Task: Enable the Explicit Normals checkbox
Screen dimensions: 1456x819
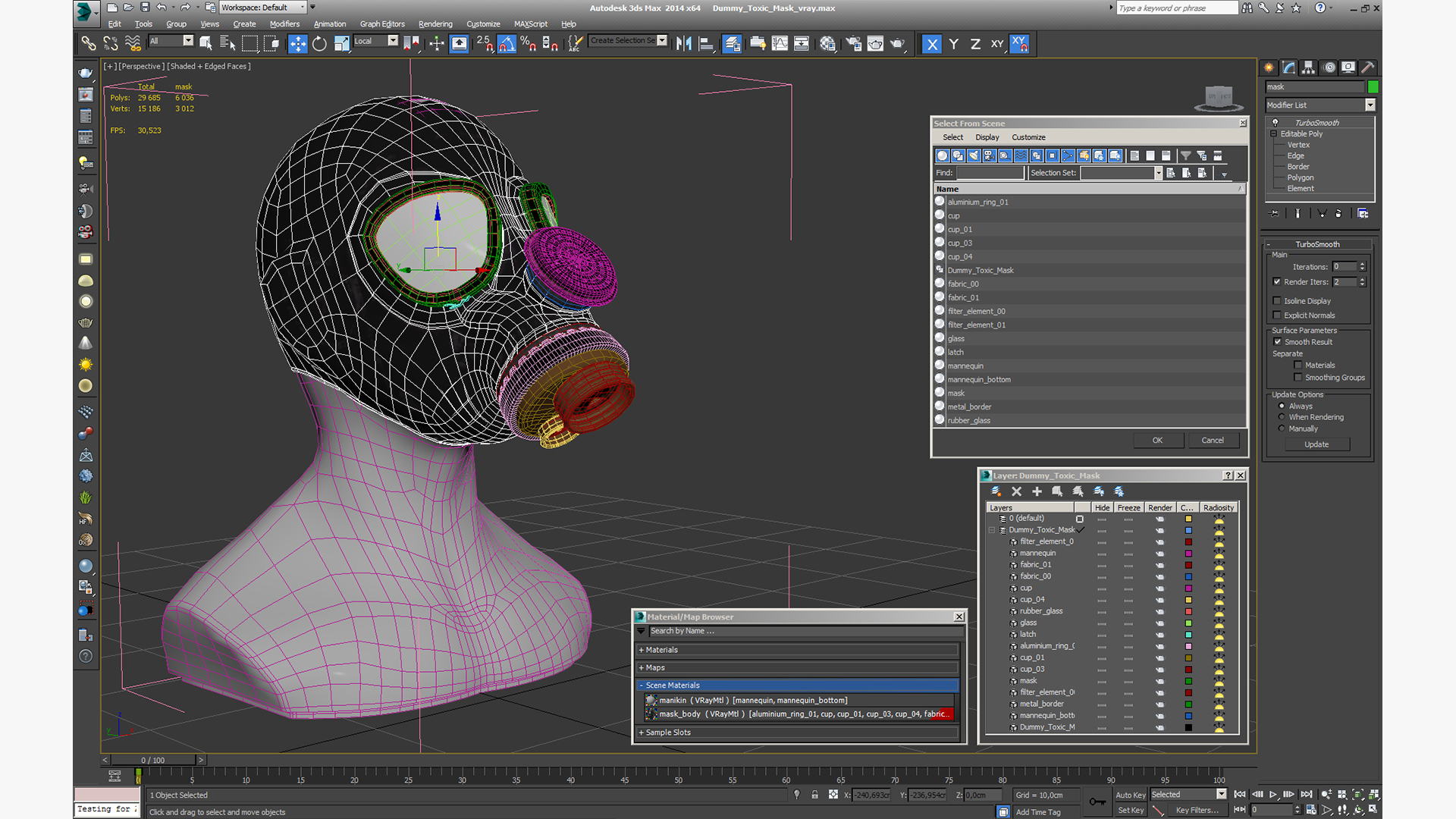Action: [1277, 315]
